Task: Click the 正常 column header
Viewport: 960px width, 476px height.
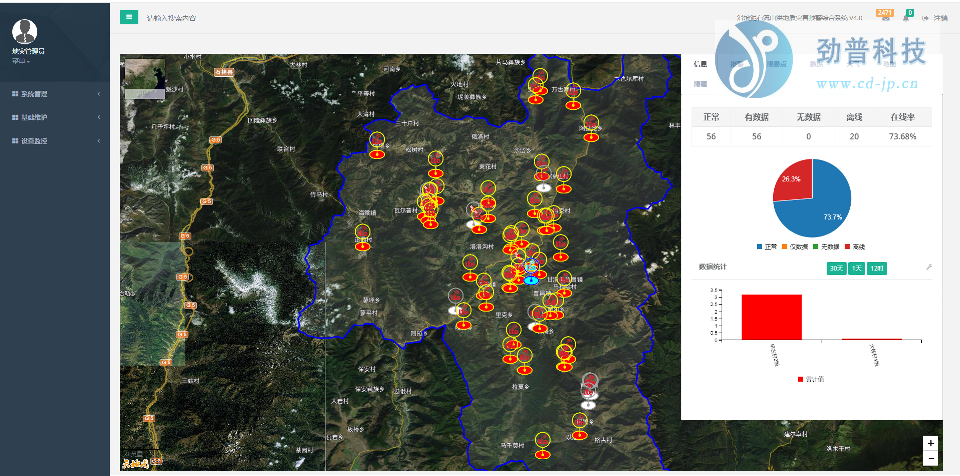Action: point(711,117)
